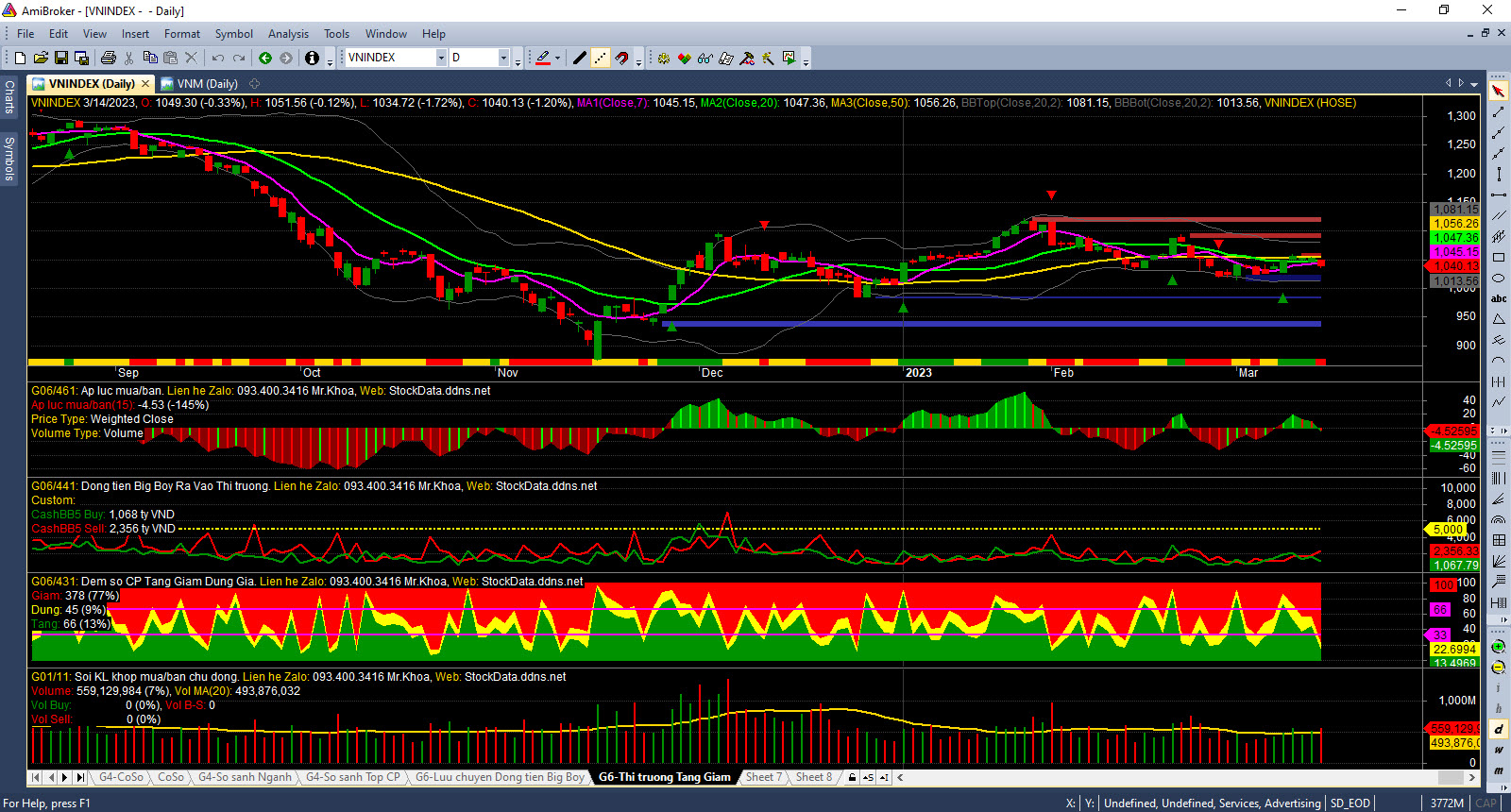
Task: Switch to the monthly 'm' interval button
Action: [x=1499, y=770]
